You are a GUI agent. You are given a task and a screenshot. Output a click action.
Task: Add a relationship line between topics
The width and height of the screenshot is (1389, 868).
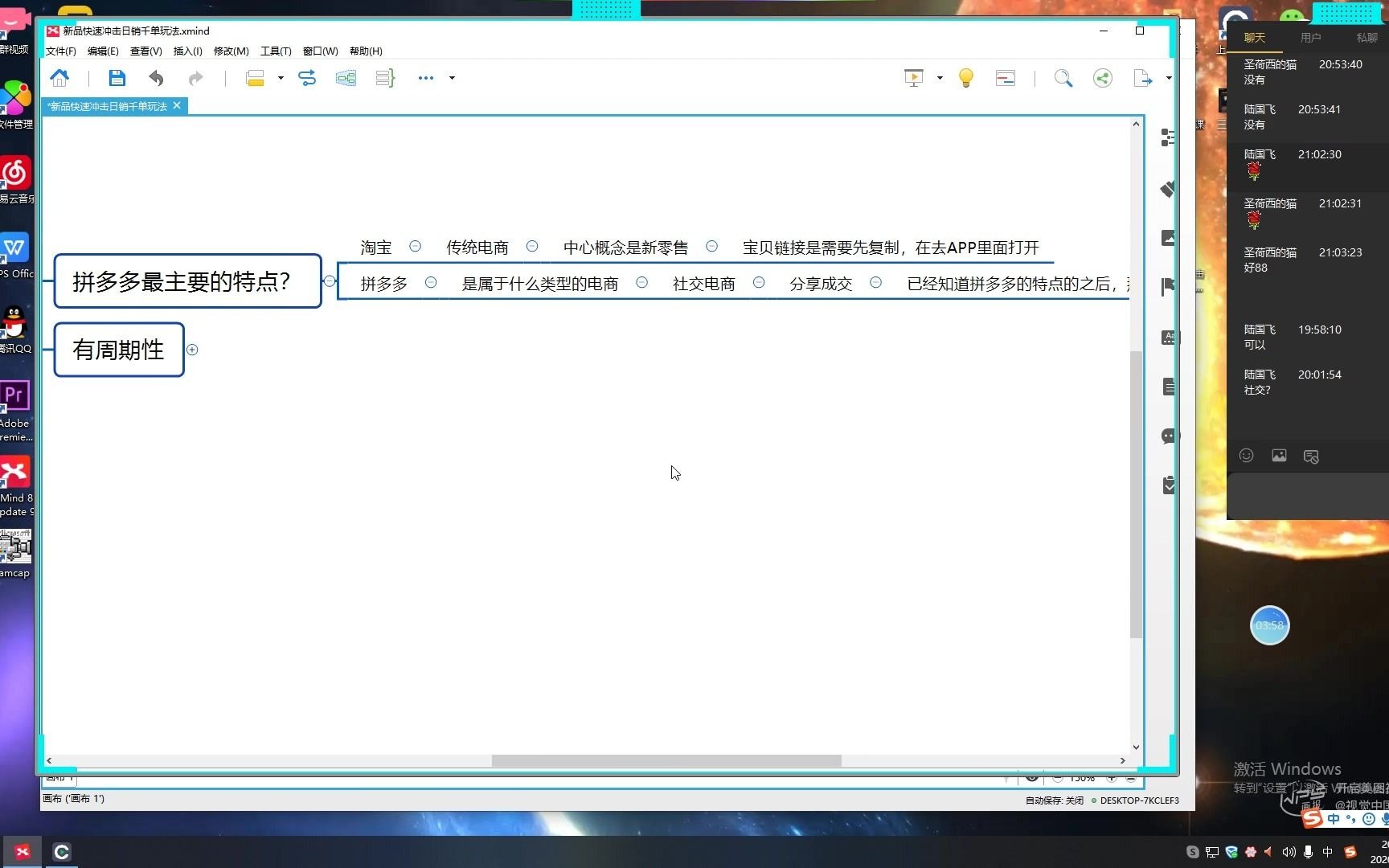[x=307, y=78]
